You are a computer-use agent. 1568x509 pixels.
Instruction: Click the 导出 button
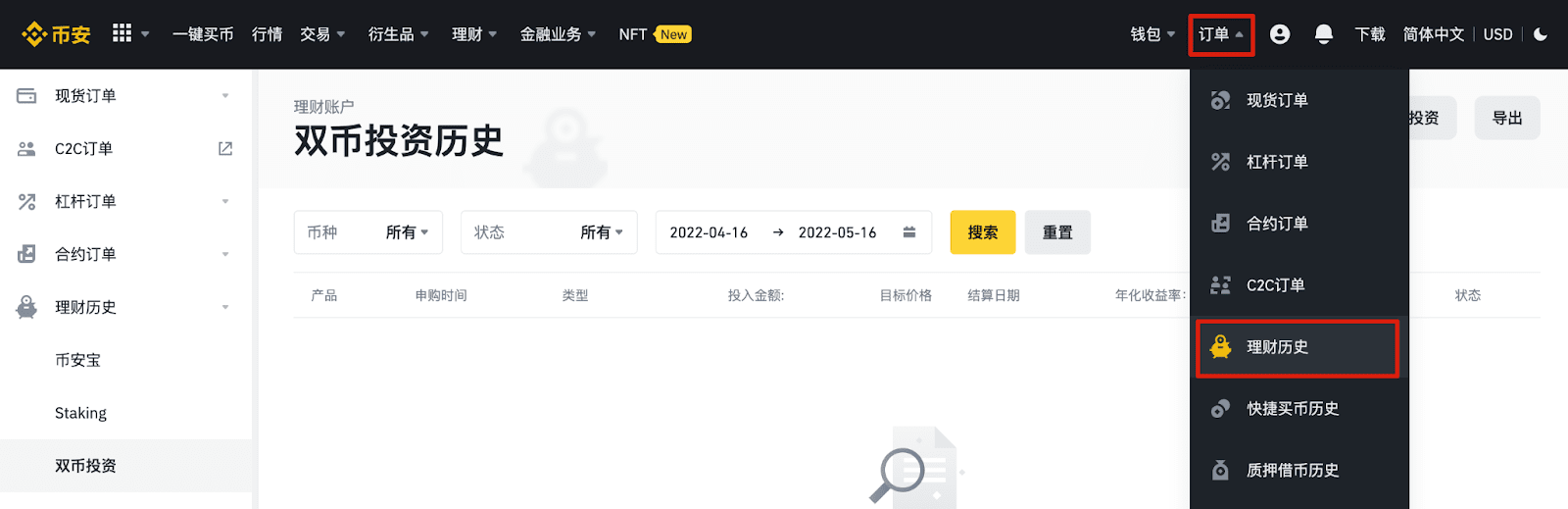click(x=1507, y=118)
